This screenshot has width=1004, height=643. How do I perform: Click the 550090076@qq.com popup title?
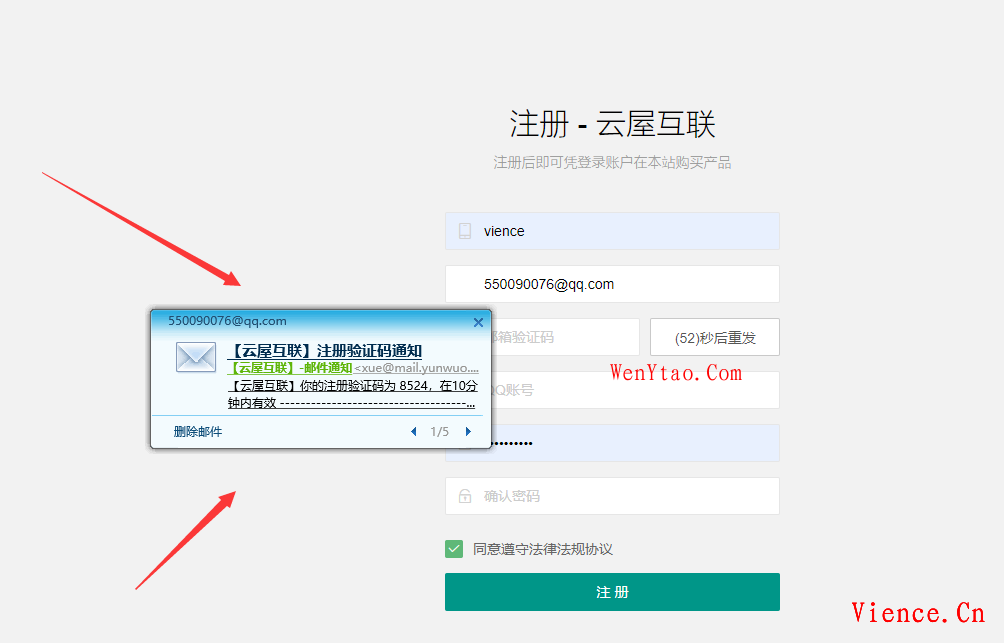click(227, 321)
